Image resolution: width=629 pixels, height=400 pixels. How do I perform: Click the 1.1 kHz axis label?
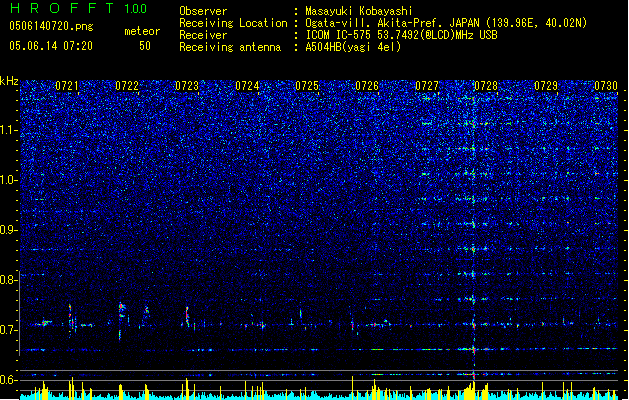click(x=9, y=130)
